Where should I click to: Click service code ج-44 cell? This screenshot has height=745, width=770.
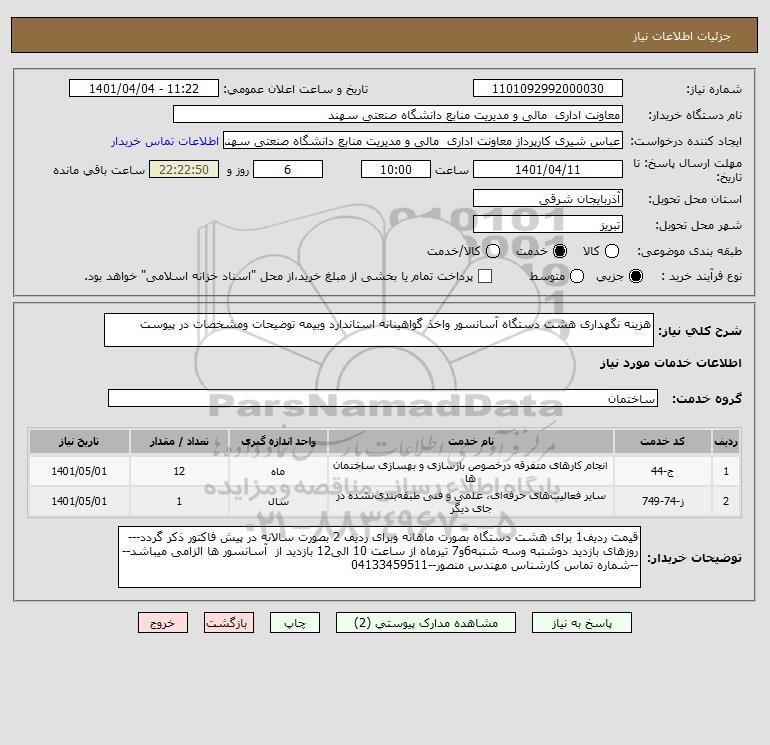tap(662, 471)
